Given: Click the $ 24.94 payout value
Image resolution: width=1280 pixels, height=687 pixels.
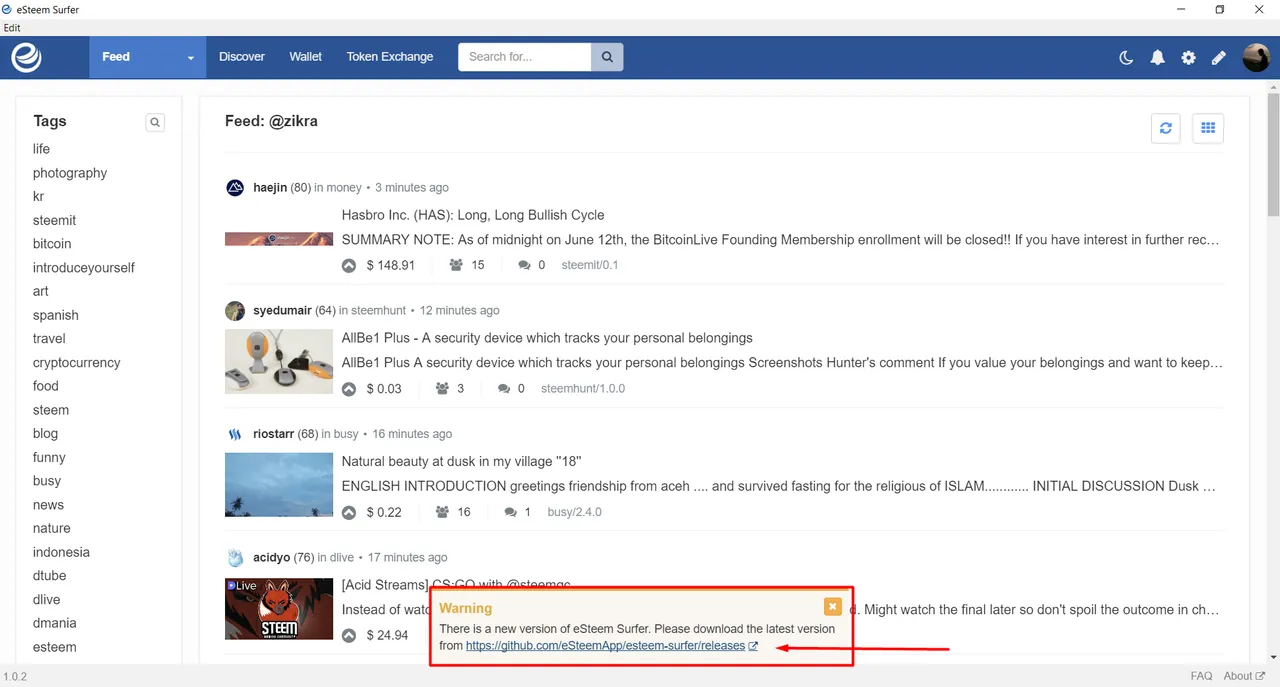Looking at the screenshot, I should click(388, 635).
